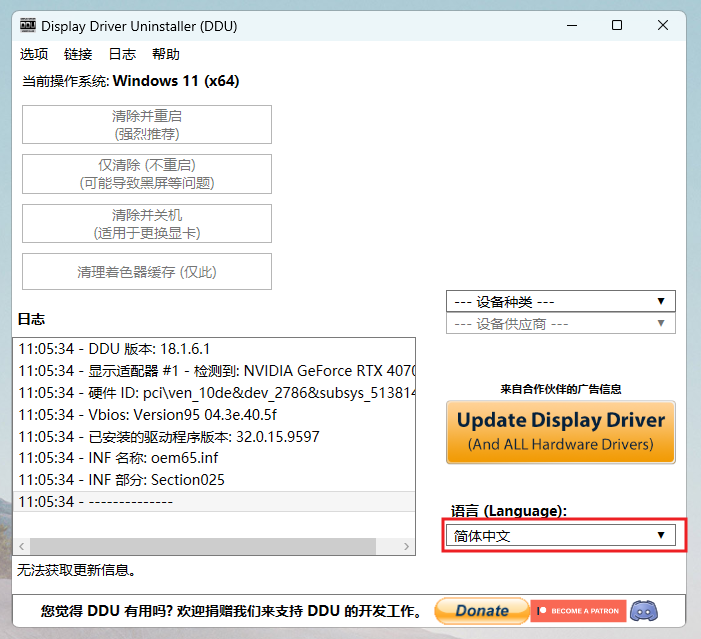
Task: Open the 简体中文 language dropdown
Action: coord(561,535)
